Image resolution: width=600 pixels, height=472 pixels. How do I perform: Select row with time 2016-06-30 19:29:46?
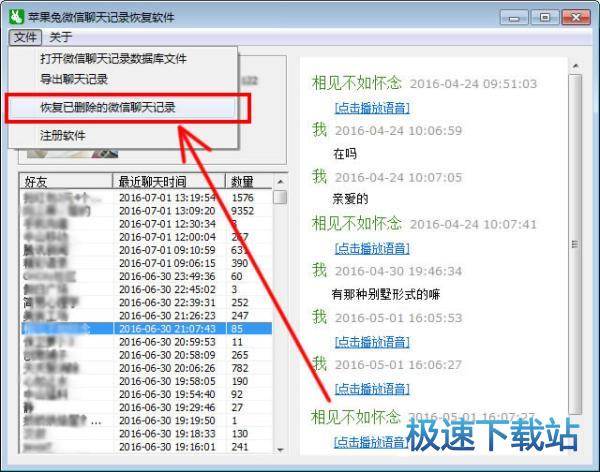point(147,407)
